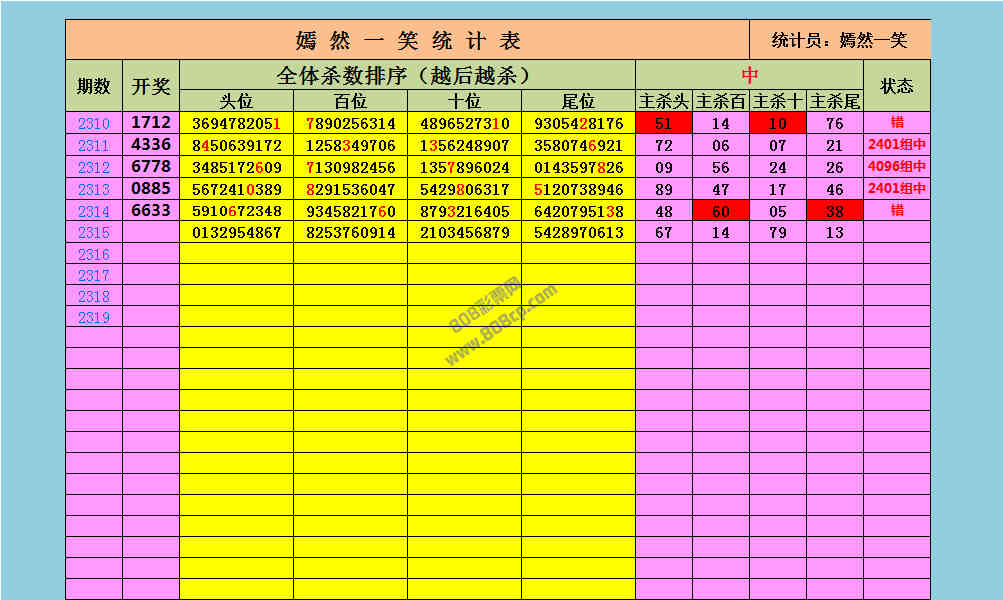Click the red highlighted 60 cell
Image resolution: width=1003 pixels, height=600 pixels.
(720, 211)
